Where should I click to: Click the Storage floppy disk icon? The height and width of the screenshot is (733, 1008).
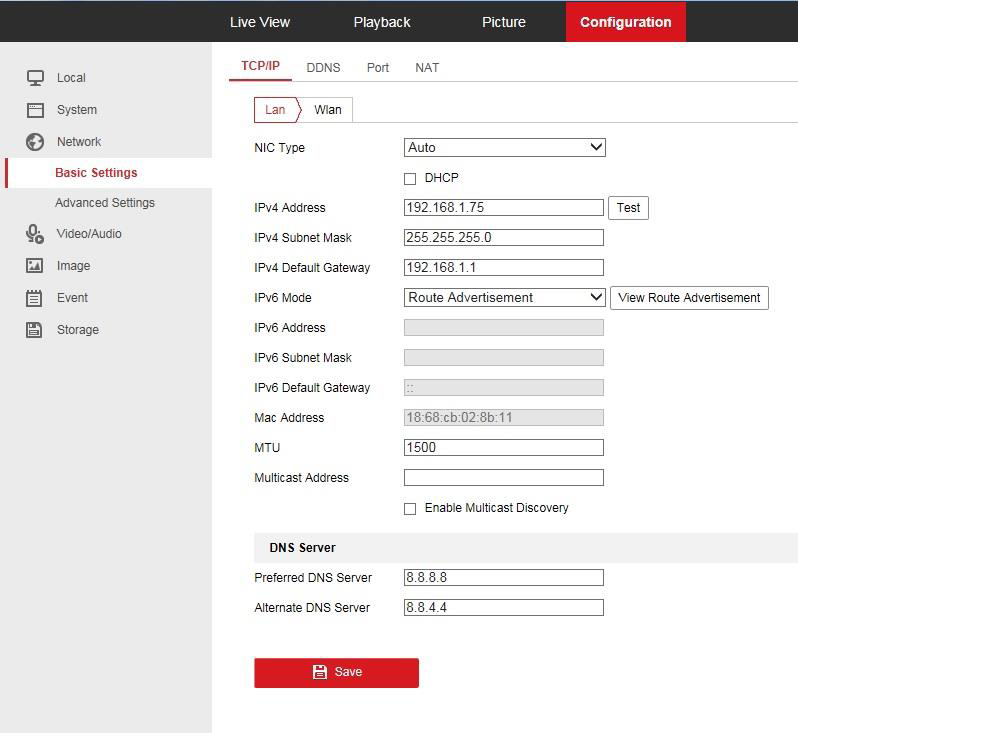[x=35, y=330]
